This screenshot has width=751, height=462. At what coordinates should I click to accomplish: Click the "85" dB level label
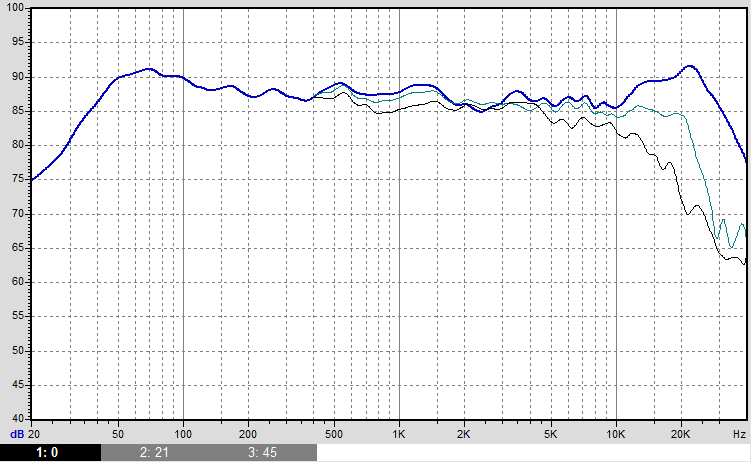[17, 111]
